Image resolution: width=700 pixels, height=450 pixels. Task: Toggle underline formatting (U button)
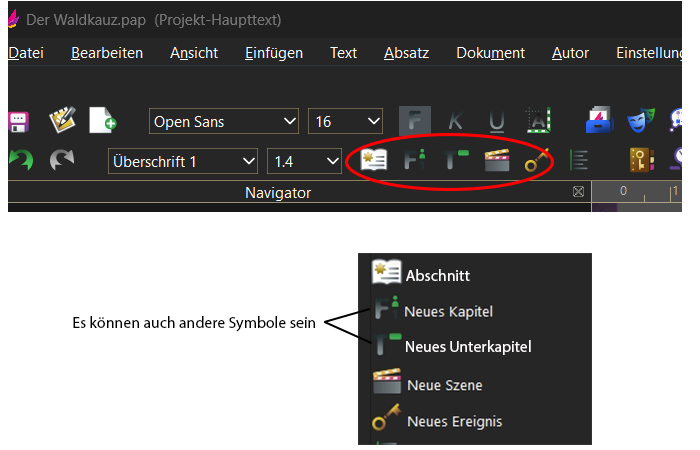[x=496, y=121]
